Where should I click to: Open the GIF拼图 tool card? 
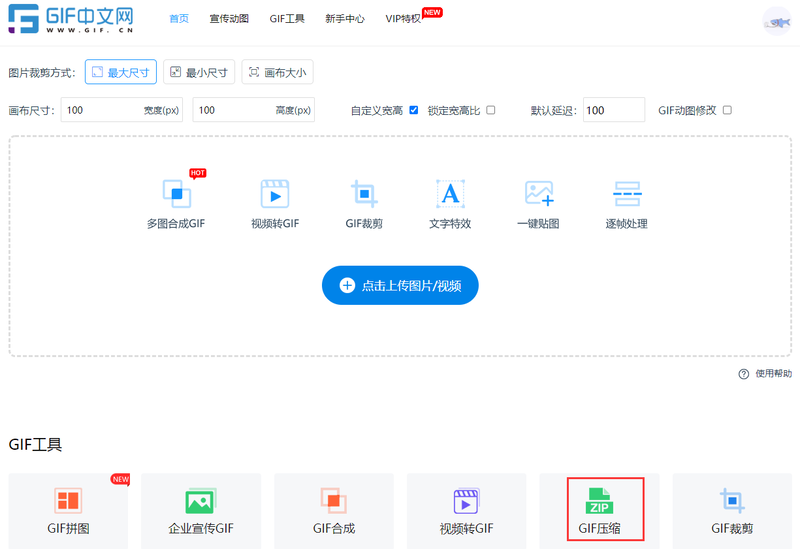pyautogui.click(x=68, y=510)
